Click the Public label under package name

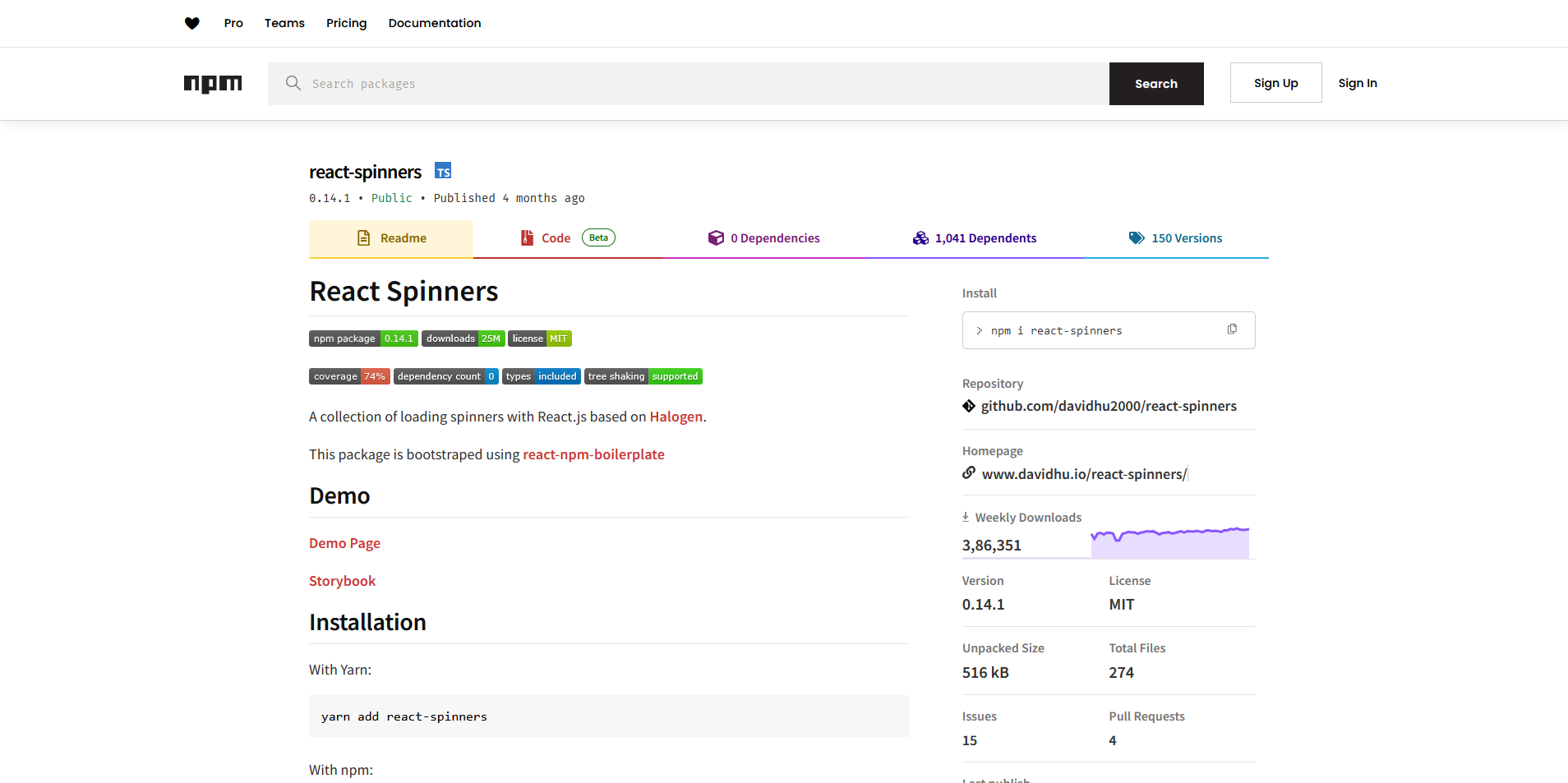coord(392,198)
